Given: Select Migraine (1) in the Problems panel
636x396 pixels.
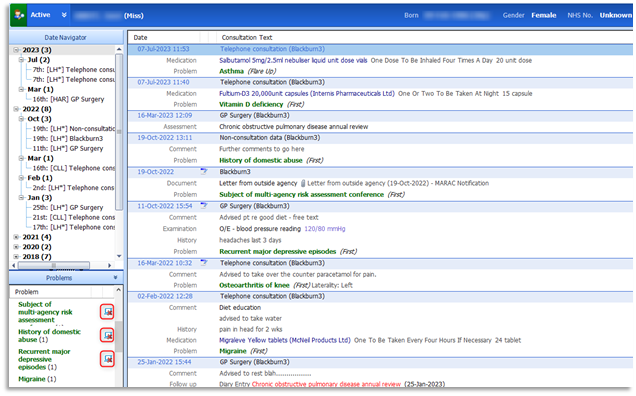Looking at the screenshot, I should point(37,379).
